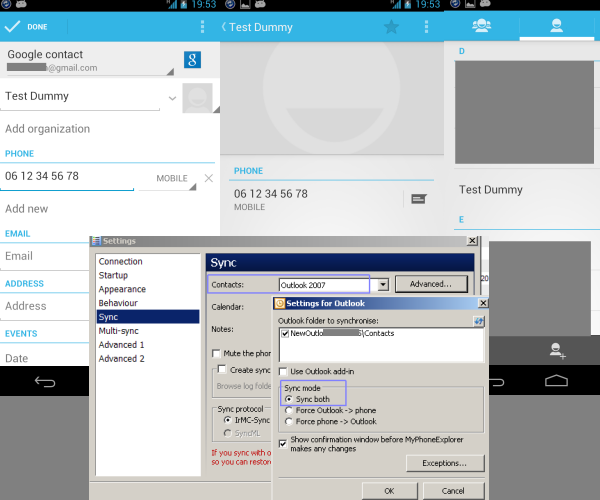Refresh Outlook folder list icon
The height and width of the screenshot is (500, 600).
click(479, 321)
